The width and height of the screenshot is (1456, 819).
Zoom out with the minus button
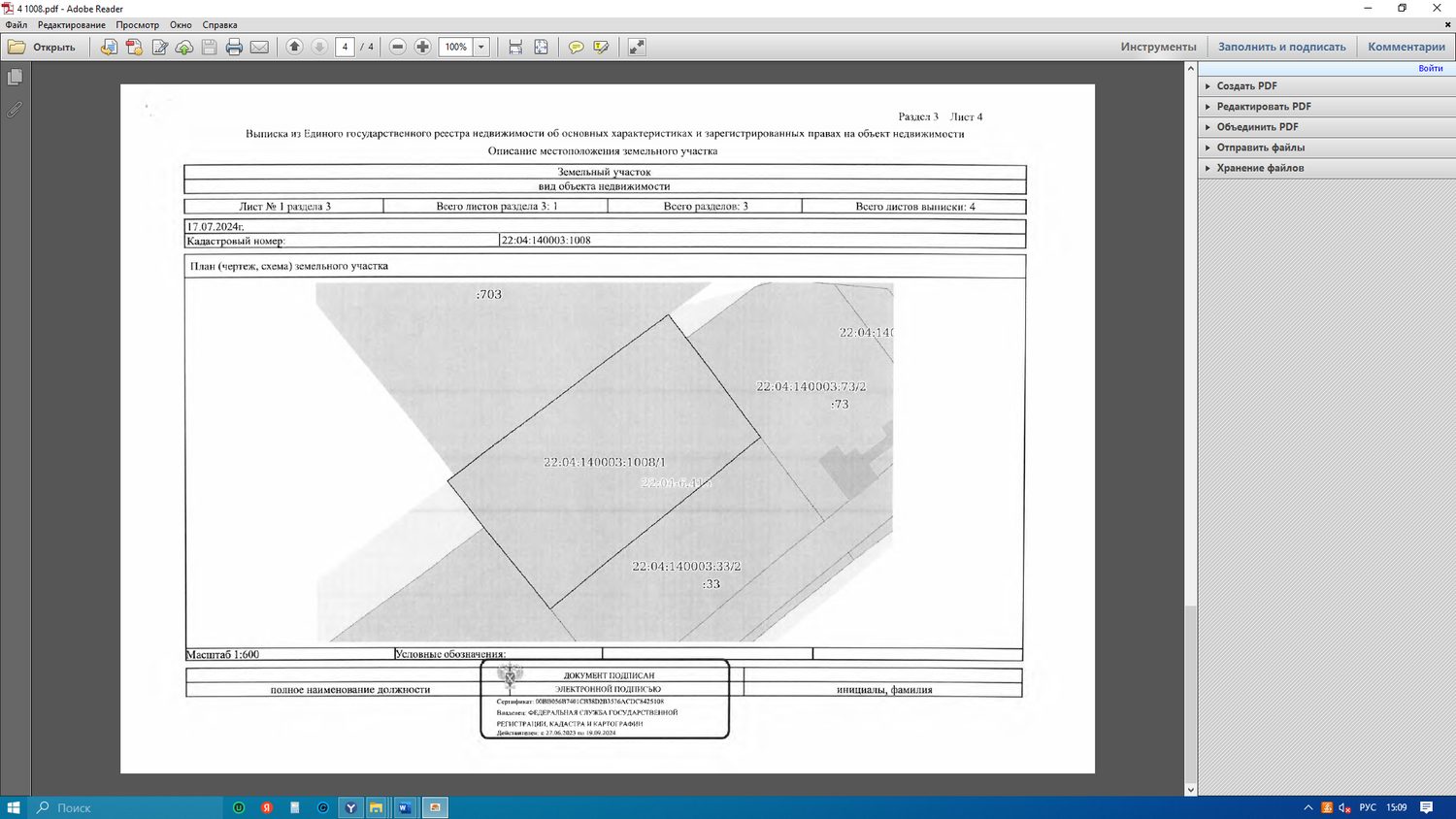[x=398, y=47]
